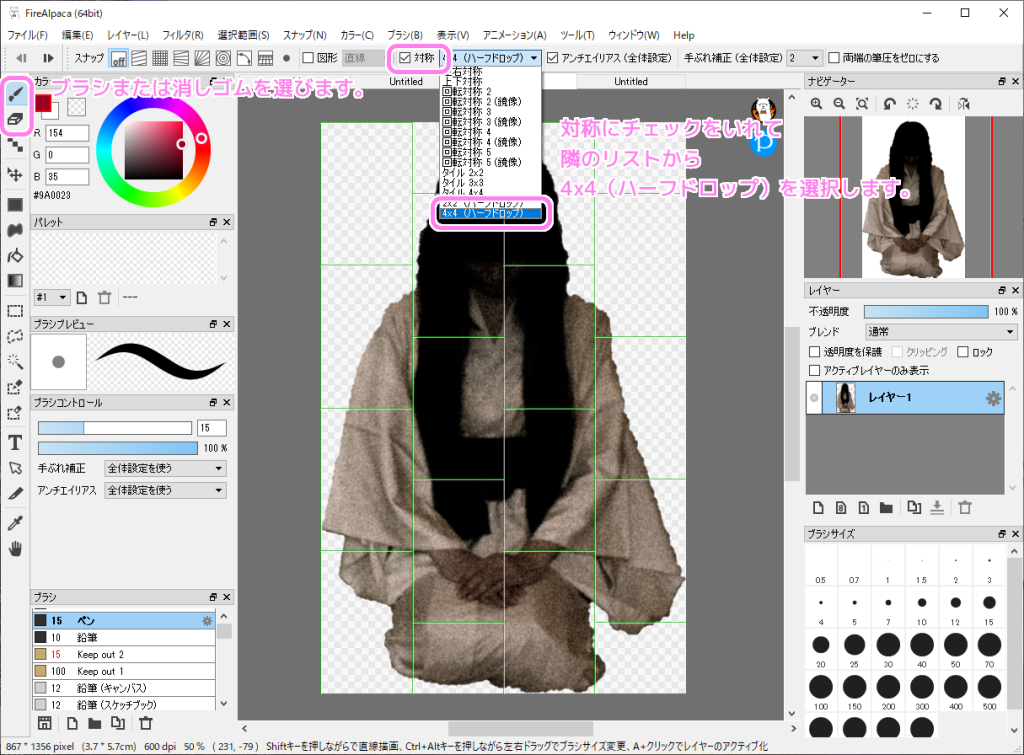Select 4x4（ハーフドロップ） from the symmetry list
The image size is (1024, 755).
click(490, 212)
